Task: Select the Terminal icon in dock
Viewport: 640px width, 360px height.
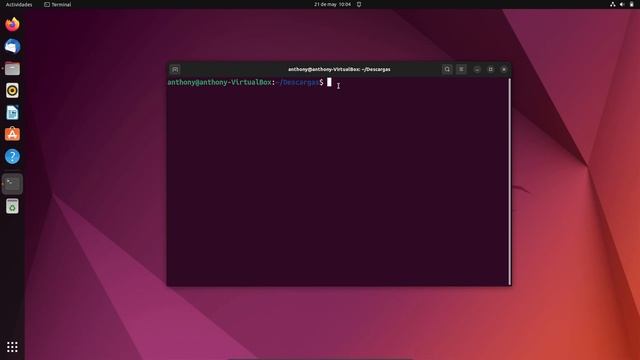Action: (x=12, y=184)
